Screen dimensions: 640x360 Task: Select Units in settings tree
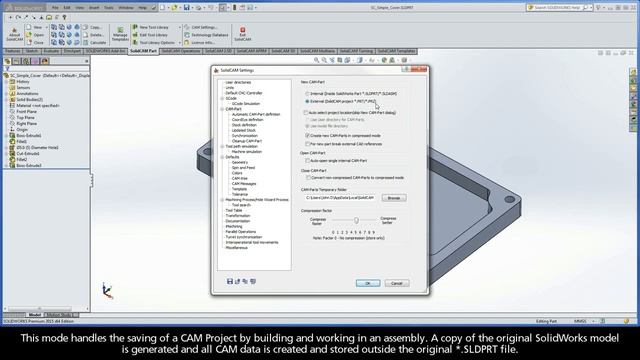230,88
